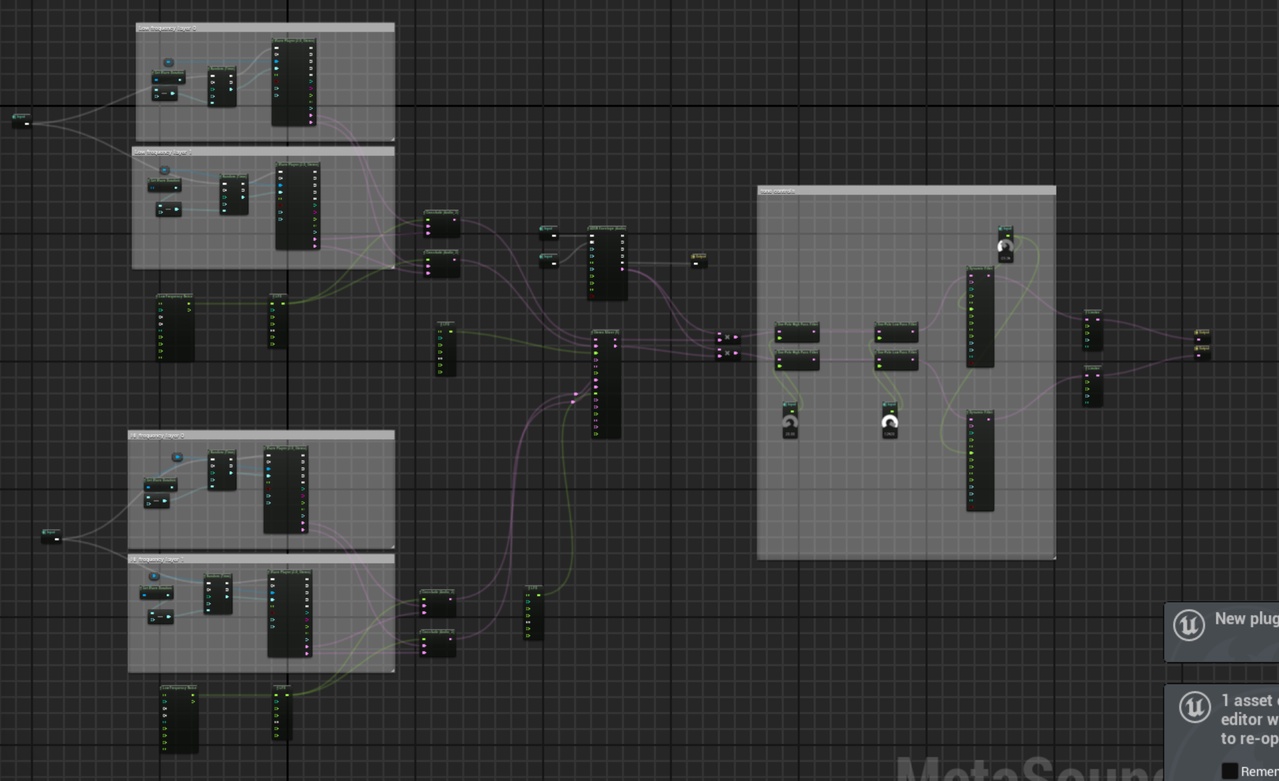Tick the Remember checkbox in the asset notification
1279x781 pixels.
click(x=1229, y=771)
